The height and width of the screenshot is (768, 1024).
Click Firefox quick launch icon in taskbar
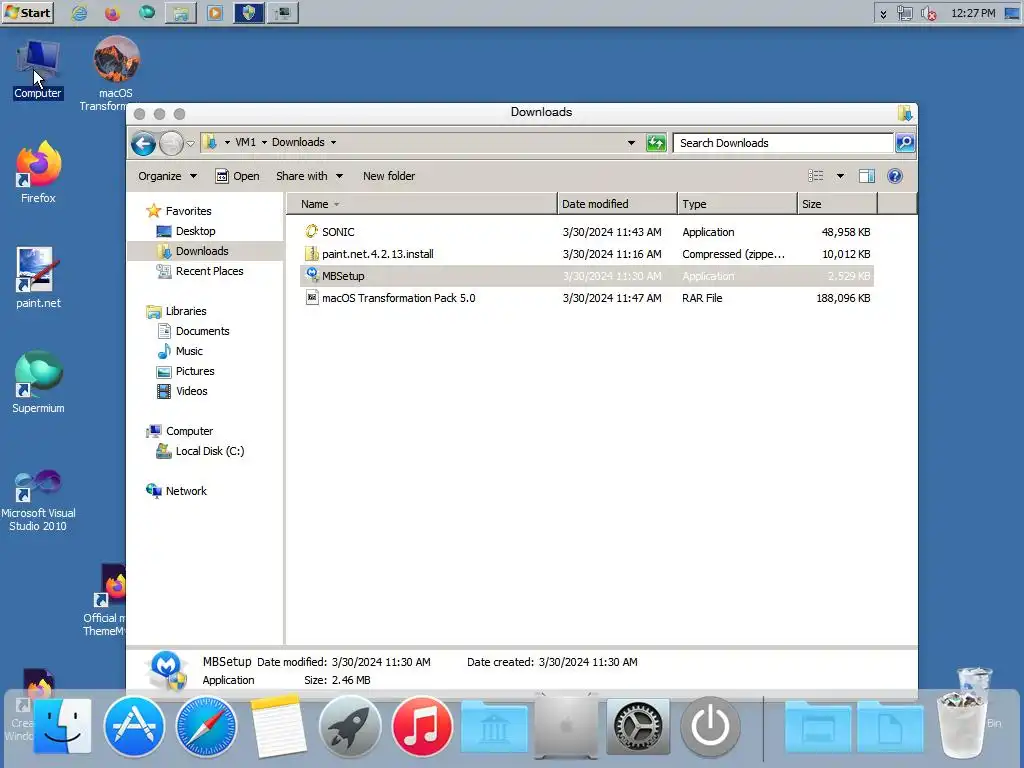(112, 12)
